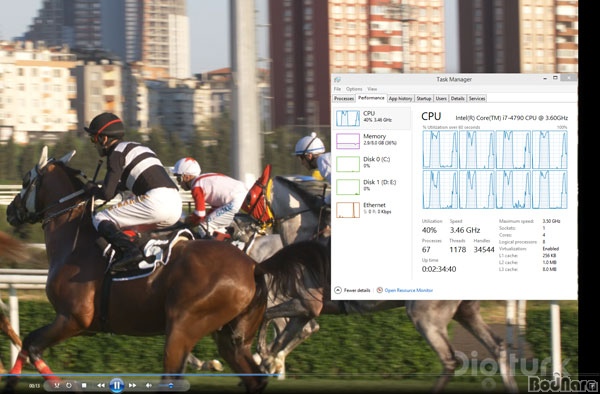The height and width of the screenshot is (394, 600).
Task: Toggle repeat mode in player
Action: click(x=69, y=386)
